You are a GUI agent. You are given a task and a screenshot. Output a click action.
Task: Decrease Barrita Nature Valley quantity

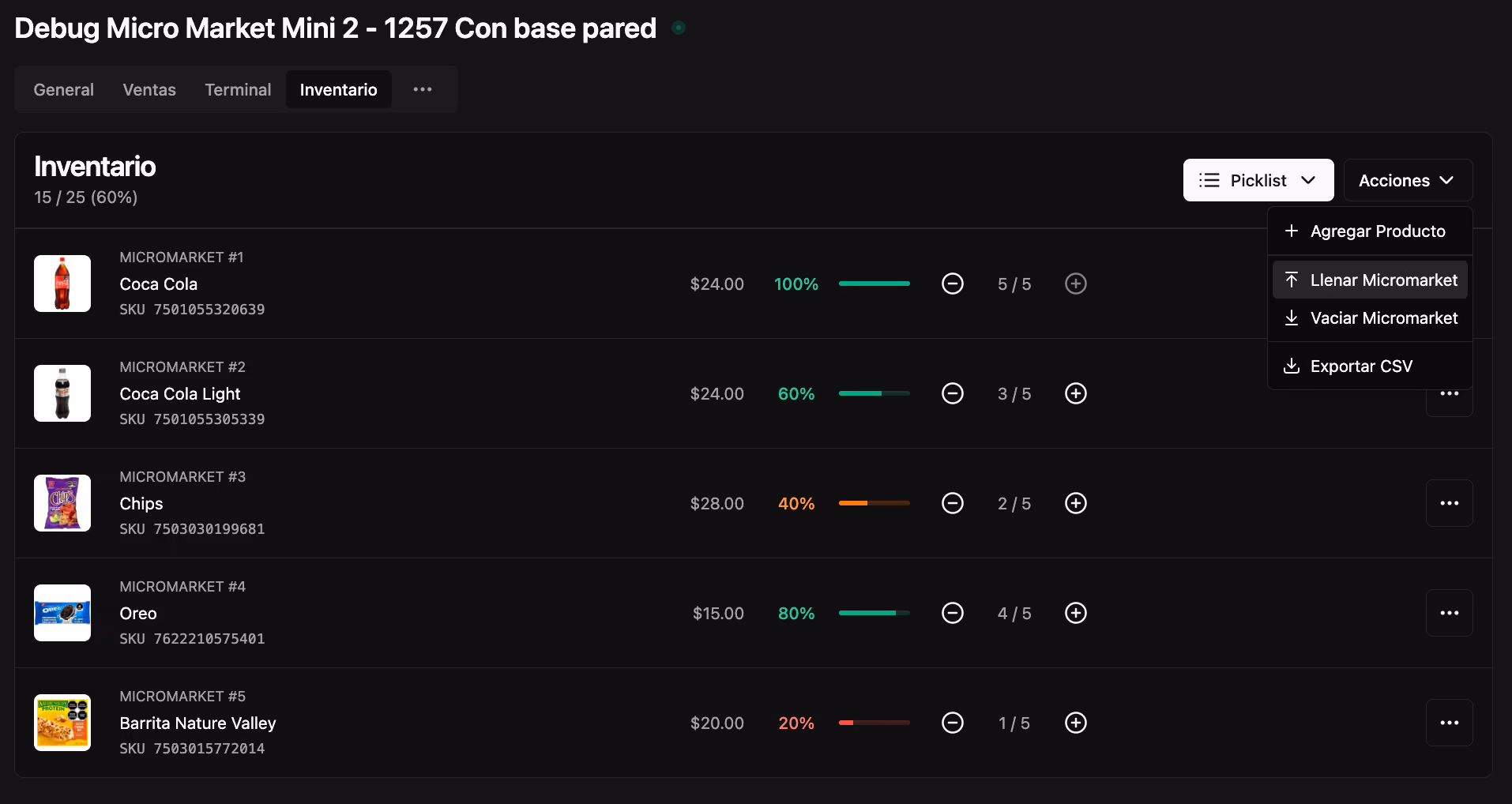pyautogui.click(x=953, y=723)
